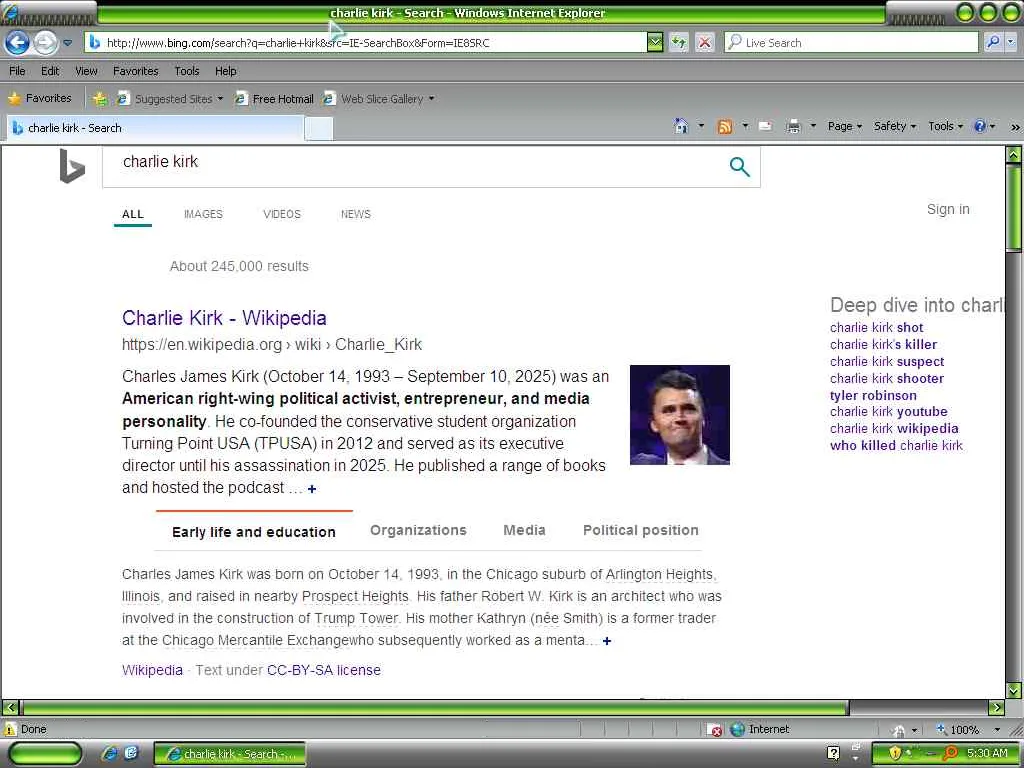Click the vertical scrollbar down arrow

click(x=1014, y=690)
